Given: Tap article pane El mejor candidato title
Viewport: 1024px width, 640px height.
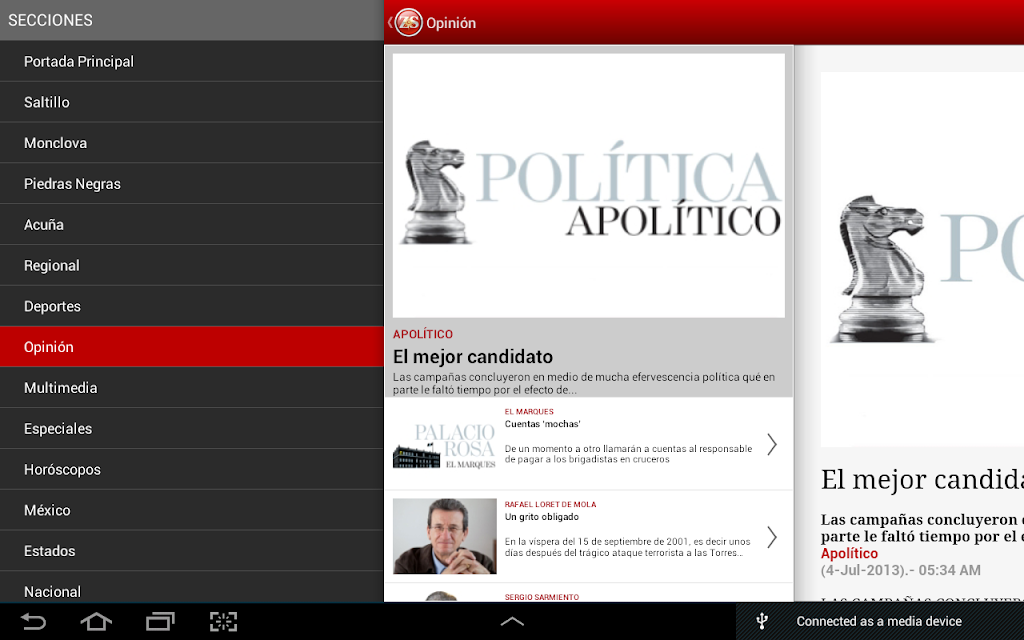Looking at the screenshot, I should (x=922, y=479).
